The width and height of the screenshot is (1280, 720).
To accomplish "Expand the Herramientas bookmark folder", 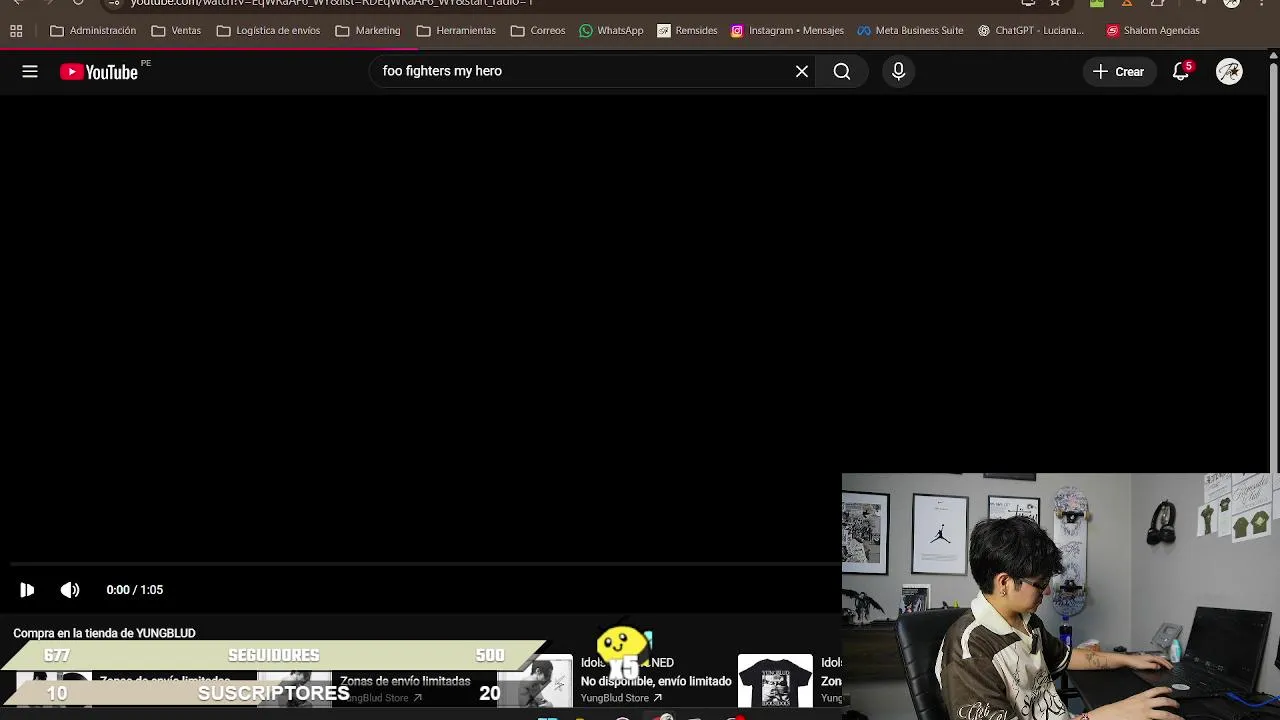I will (x=456, y=31).
